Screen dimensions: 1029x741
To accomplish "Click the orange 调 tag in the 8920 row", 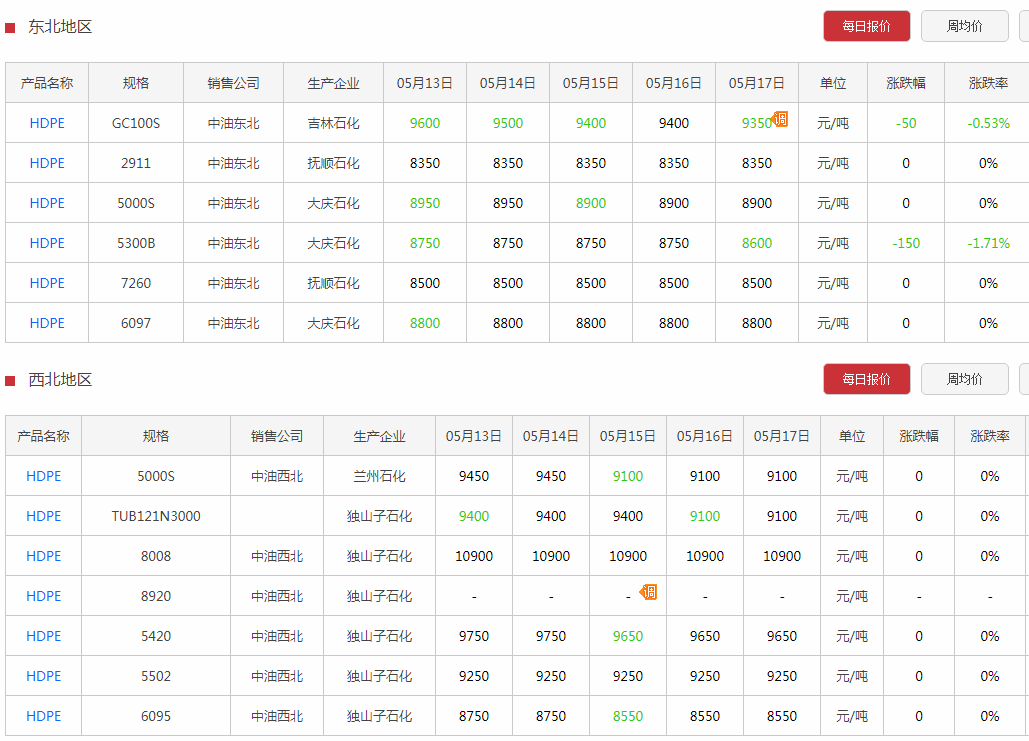I will pyautogui.click(x=649, y=592).
